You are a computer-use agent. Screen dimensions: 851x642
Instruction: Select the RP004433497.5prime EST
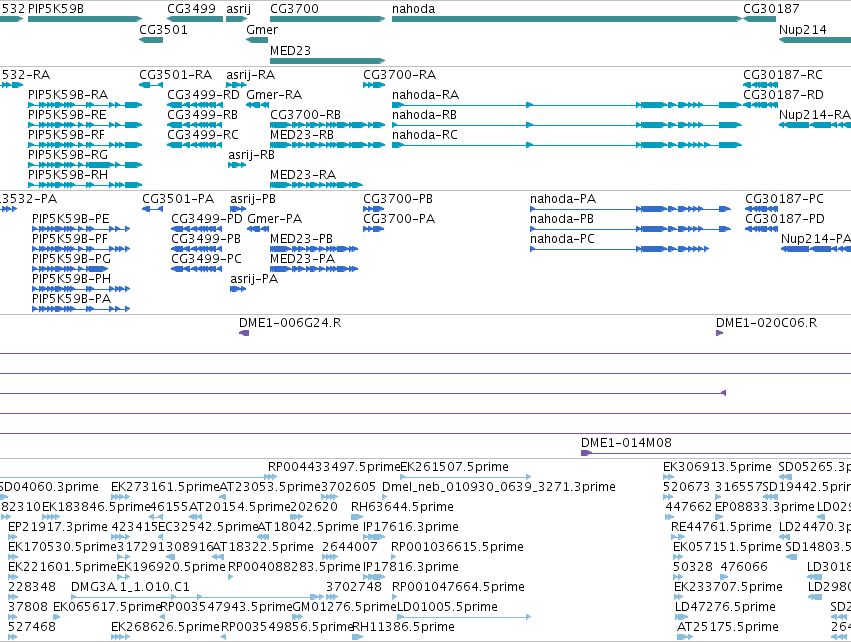point(138,476)
